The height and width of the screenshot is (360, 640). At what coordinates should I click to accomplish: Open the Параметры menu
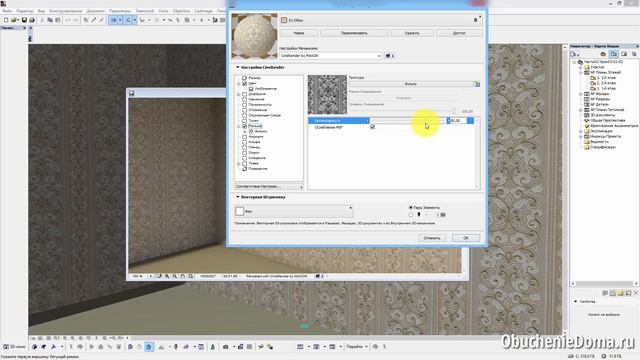tap(120, 11)
